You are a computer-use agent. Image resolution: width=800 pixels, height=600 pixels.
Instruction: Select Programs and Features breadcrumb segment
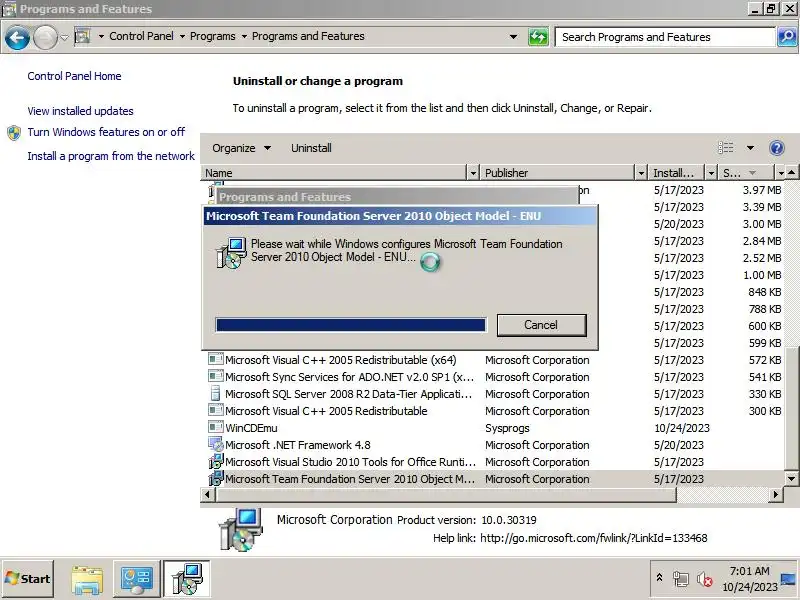click(308, 36)
